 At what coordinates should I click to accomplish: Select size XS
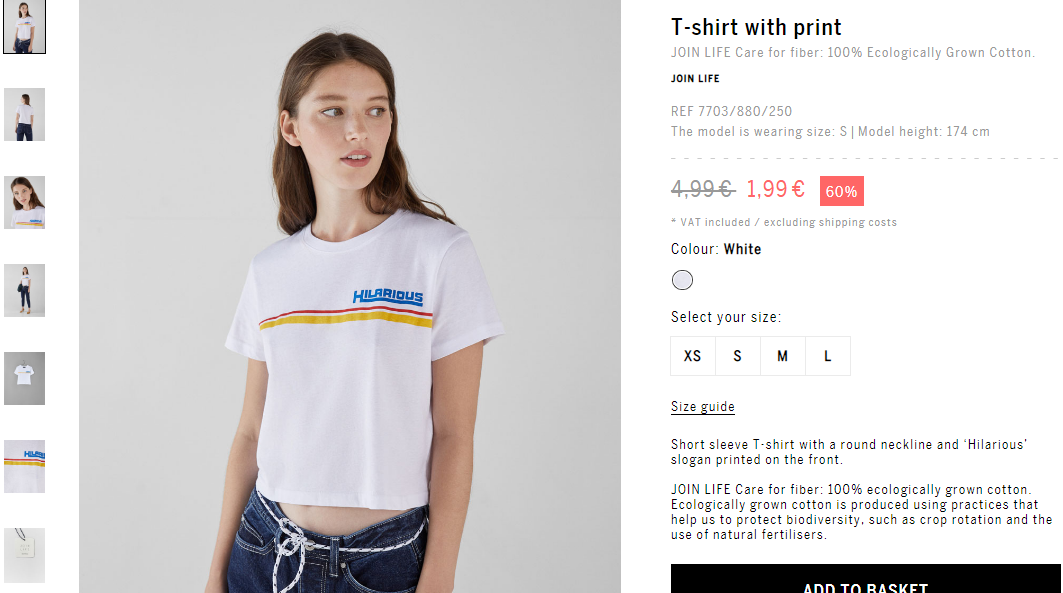[692, 356]
